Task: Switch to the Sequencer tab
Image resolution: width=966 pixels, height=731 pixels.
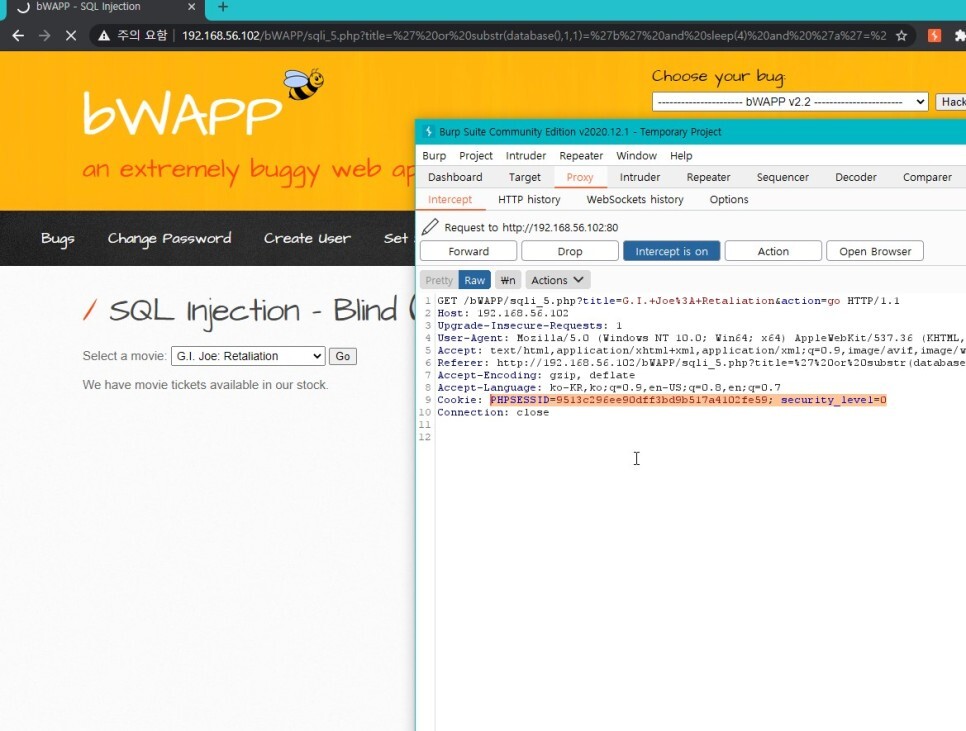Action: pyautogui.click(x=782, y=177)
